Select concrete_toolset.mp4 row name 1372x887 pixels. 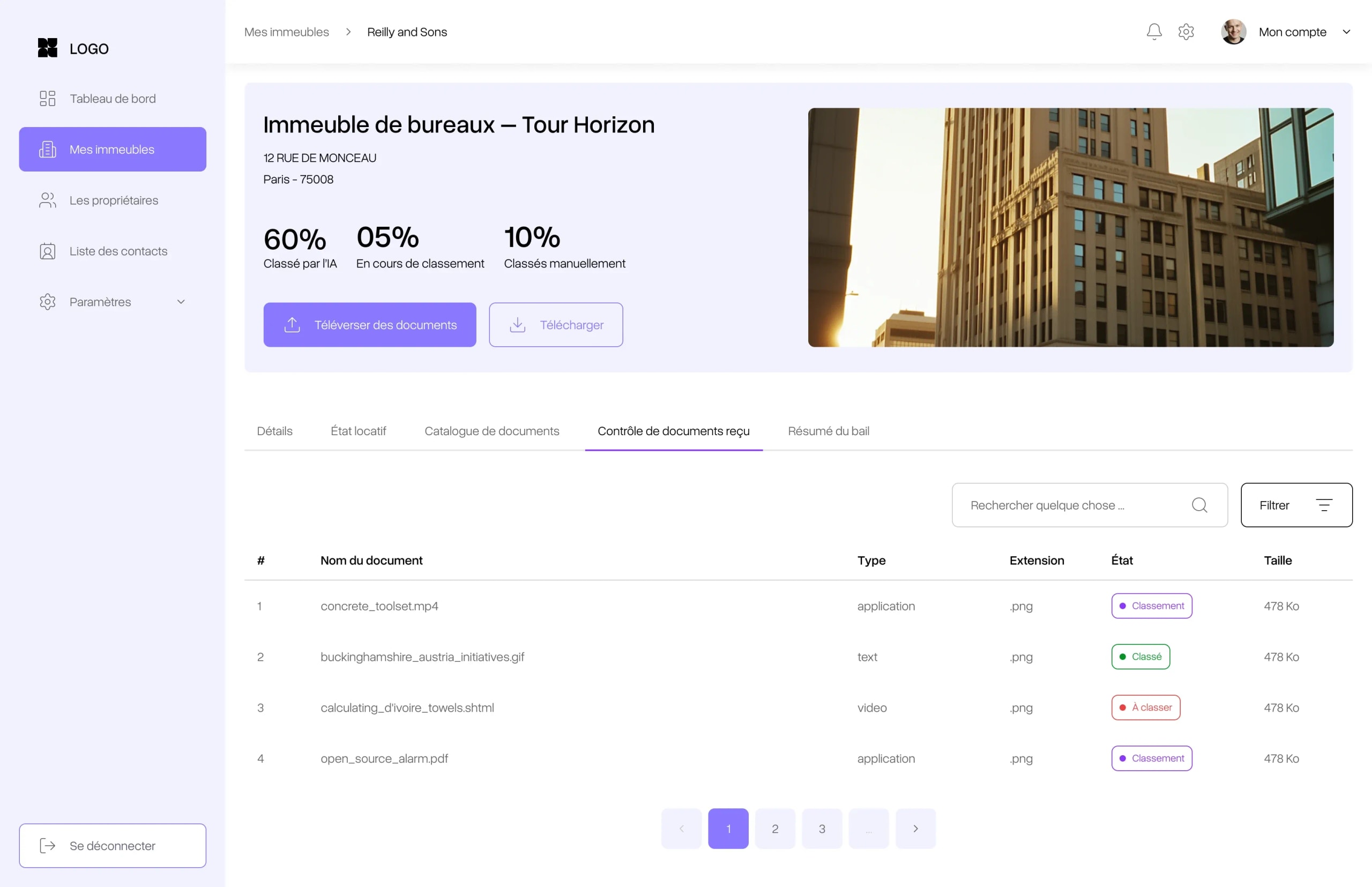tap(379, 606)
